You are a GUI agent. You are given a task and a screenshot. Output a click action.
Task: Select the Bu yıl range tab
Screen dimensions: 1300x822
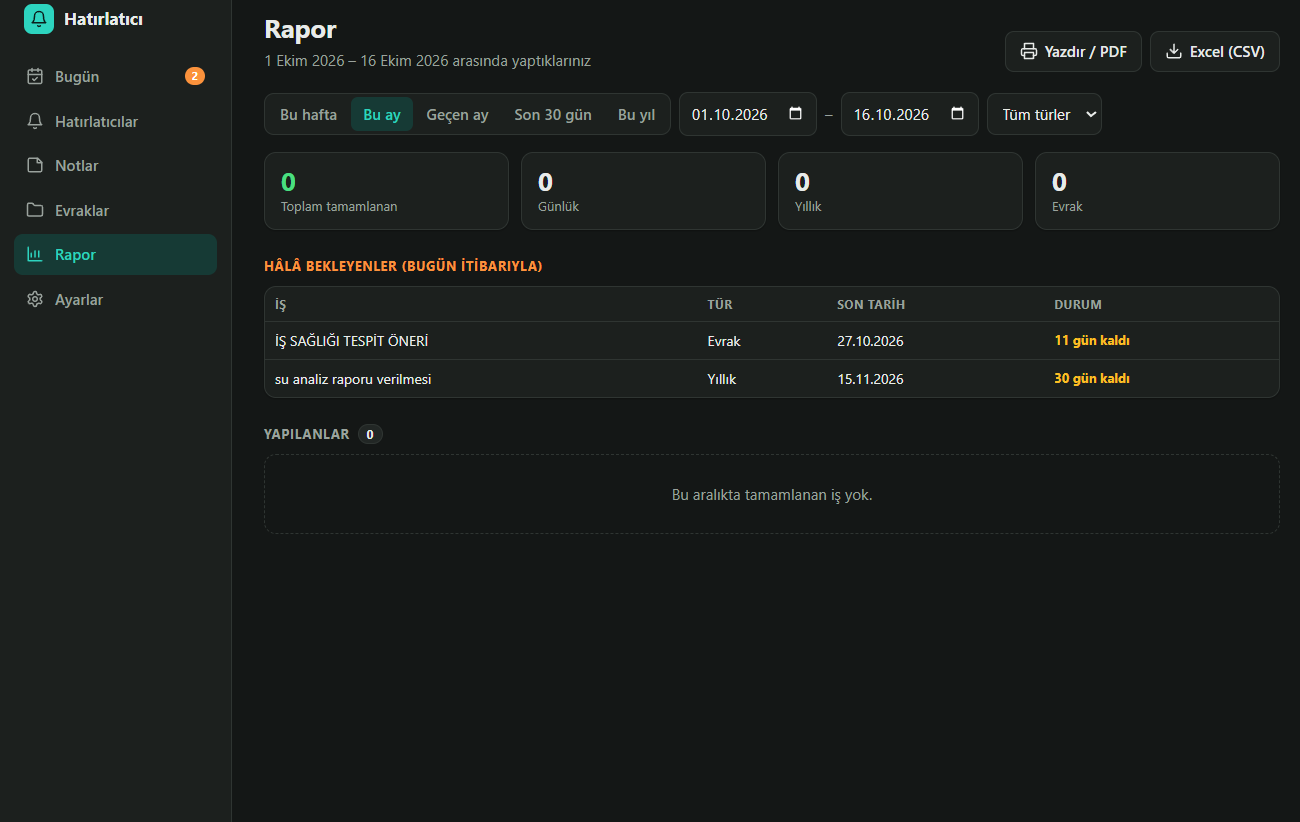636,114
